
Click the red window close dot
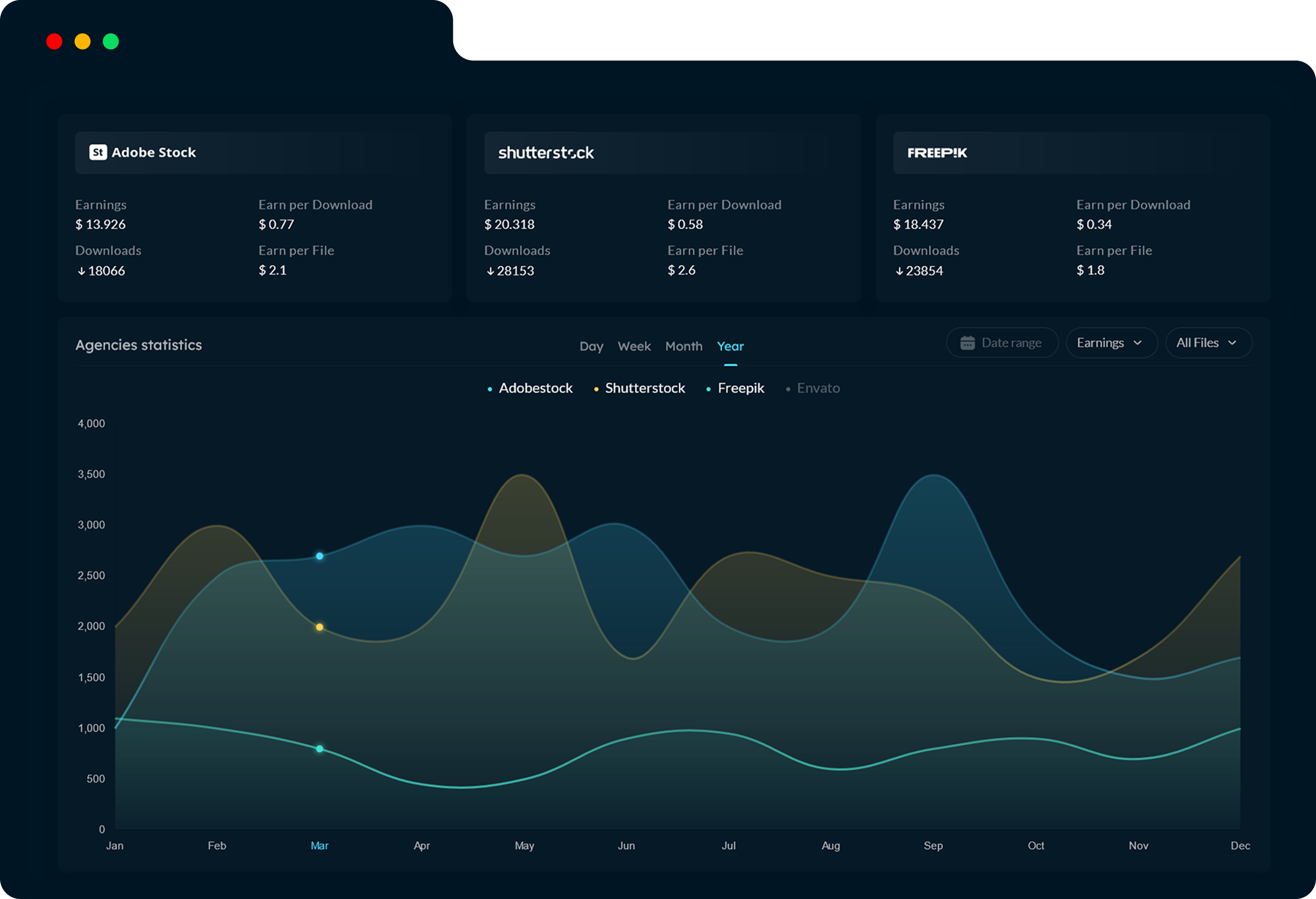pos(54,41)
